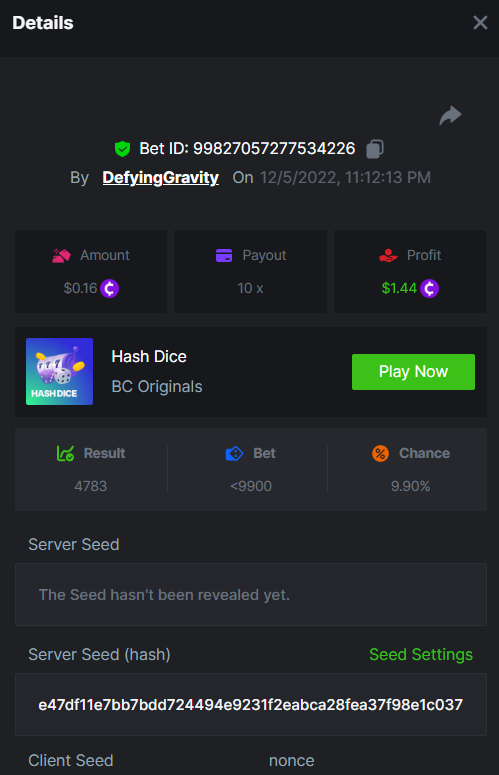Open the DefyingGravity user profile

click(x=161, y=177)
